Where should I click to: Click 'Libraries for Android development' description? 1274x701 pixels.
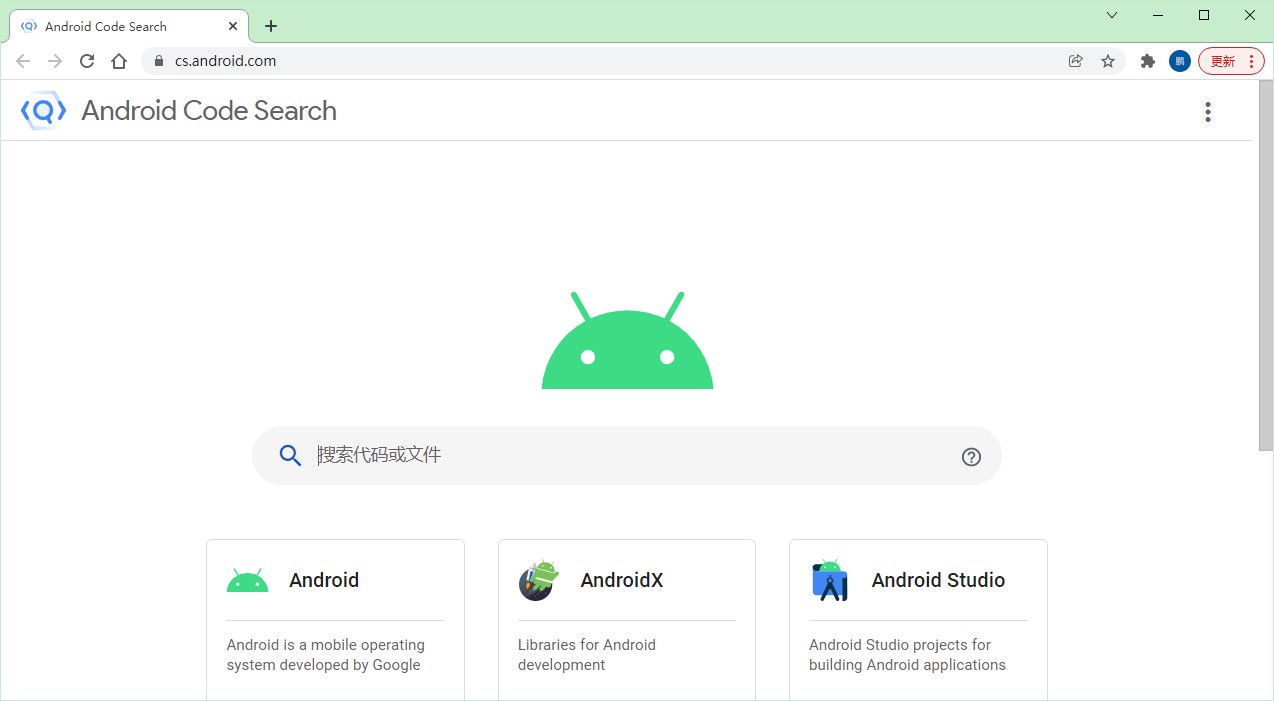click(587, 655)
